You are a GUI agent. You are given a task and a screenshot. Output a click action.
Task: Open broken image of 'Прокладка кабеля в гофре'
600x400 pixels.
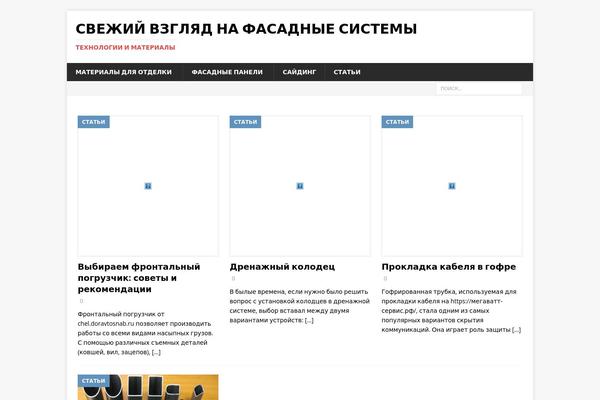click(x=452, y=186)
